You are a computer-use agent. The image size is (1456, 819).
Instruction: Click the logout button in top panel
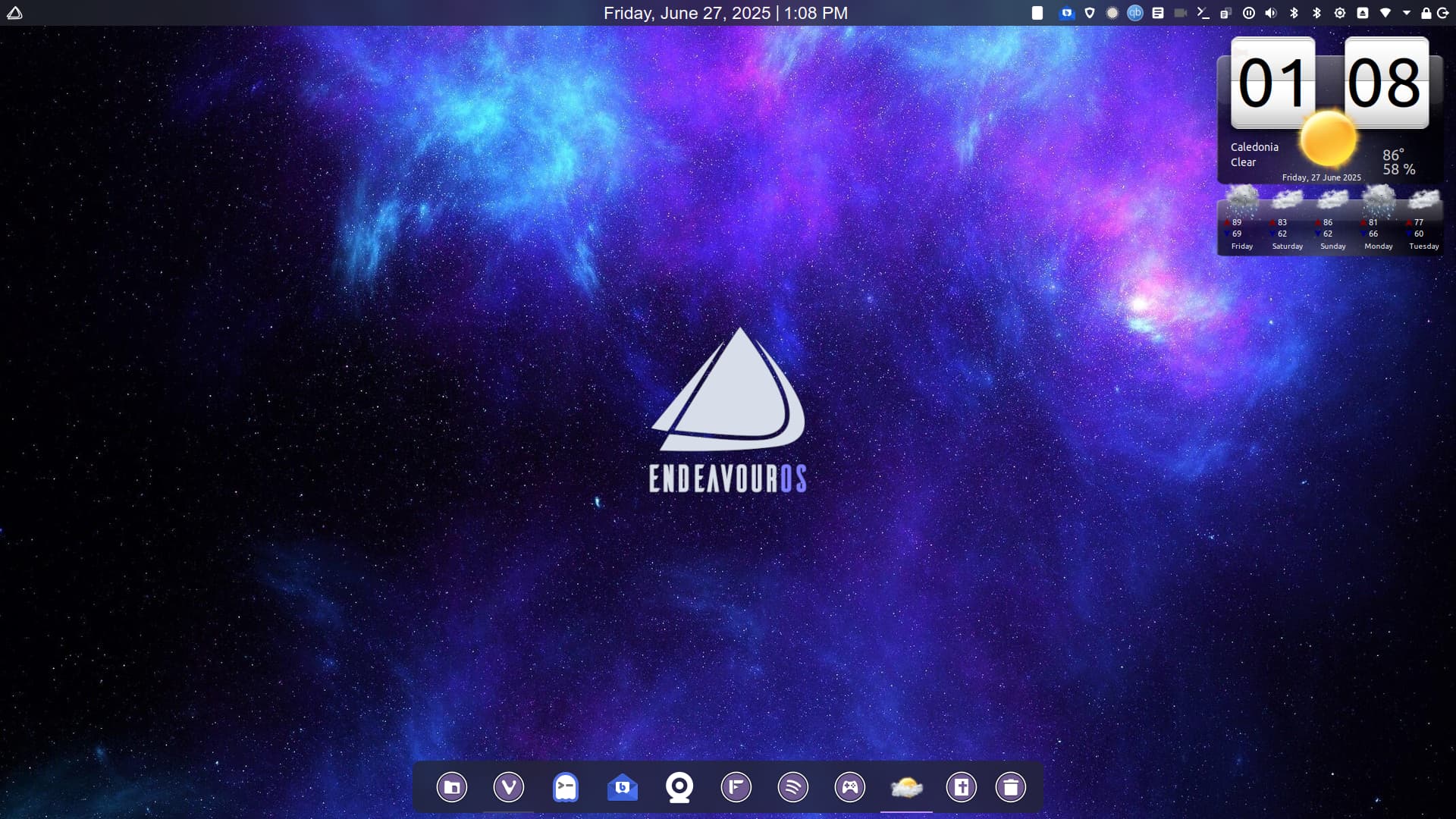click(x=1443, y=13)
